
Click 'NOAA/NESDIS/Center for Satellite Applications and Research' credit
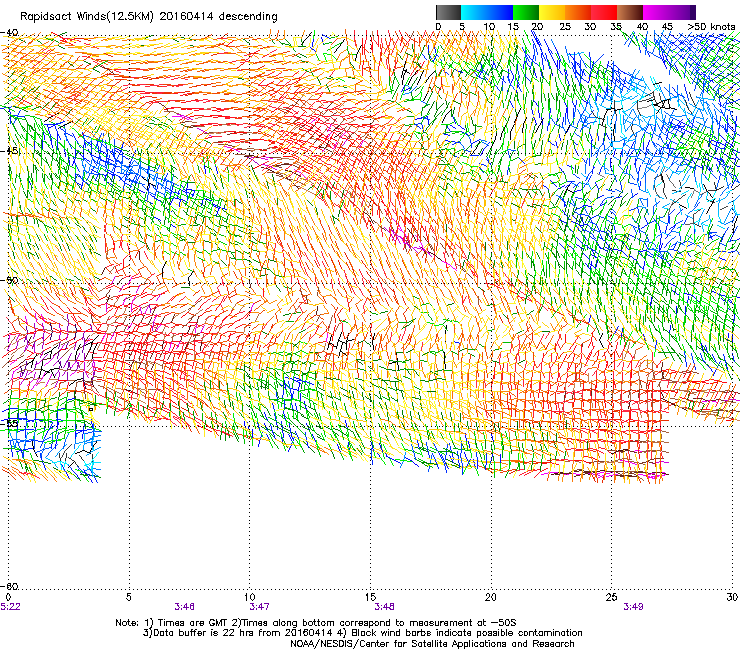tap(432, 644)
